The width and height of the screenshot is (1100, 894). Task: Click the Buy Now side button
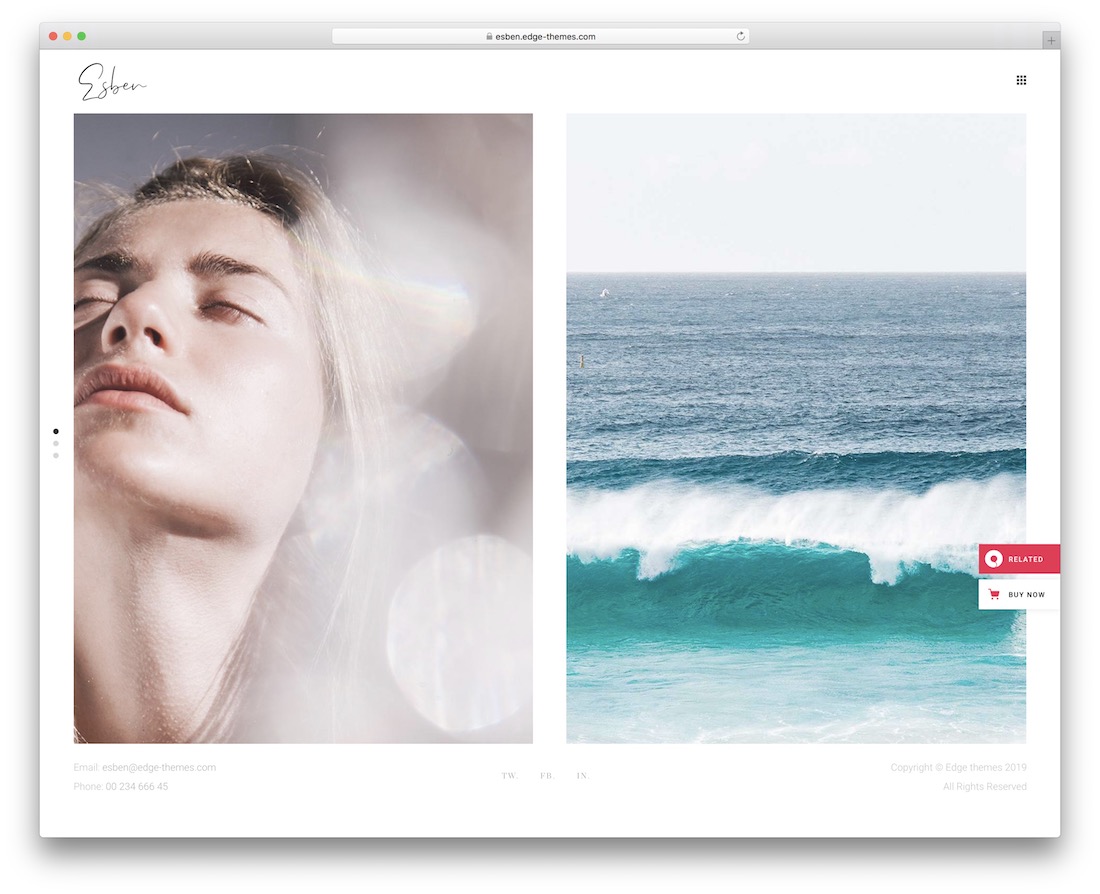[x=1019, y=594]
